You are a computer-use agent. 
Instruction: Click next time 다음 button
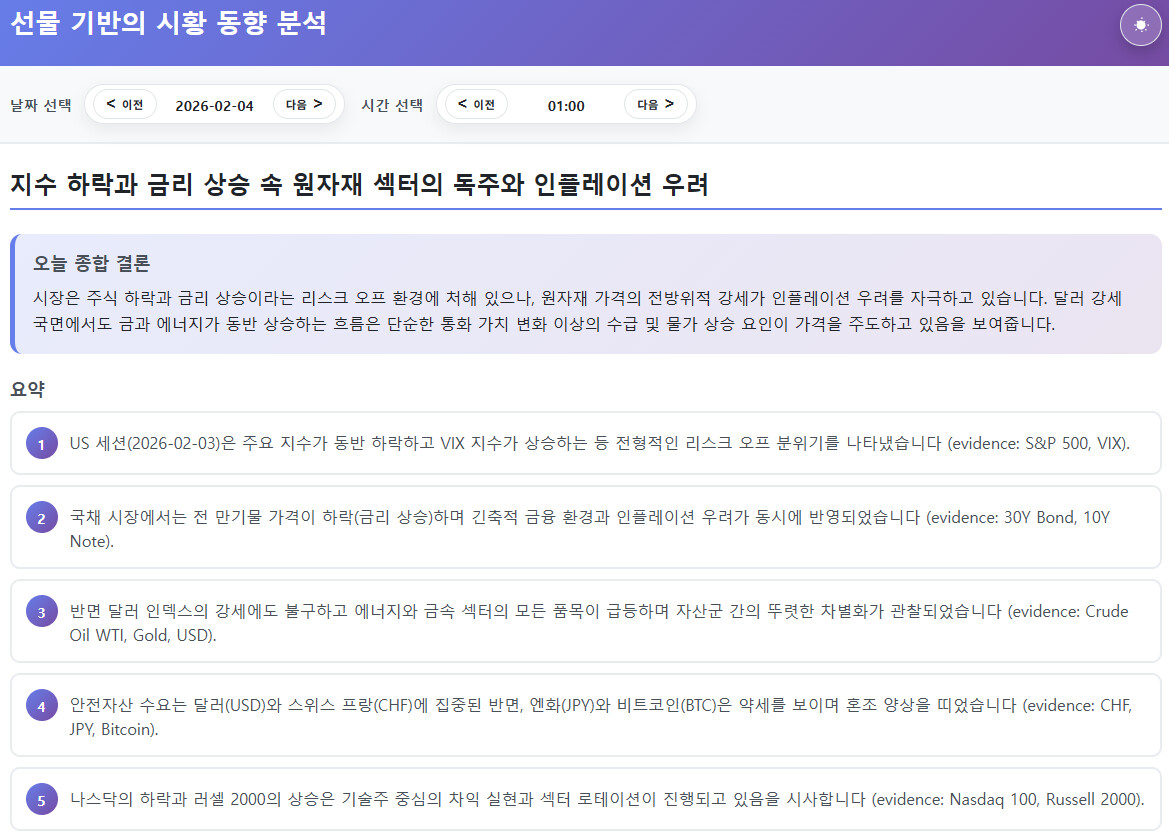click(655, 104)
